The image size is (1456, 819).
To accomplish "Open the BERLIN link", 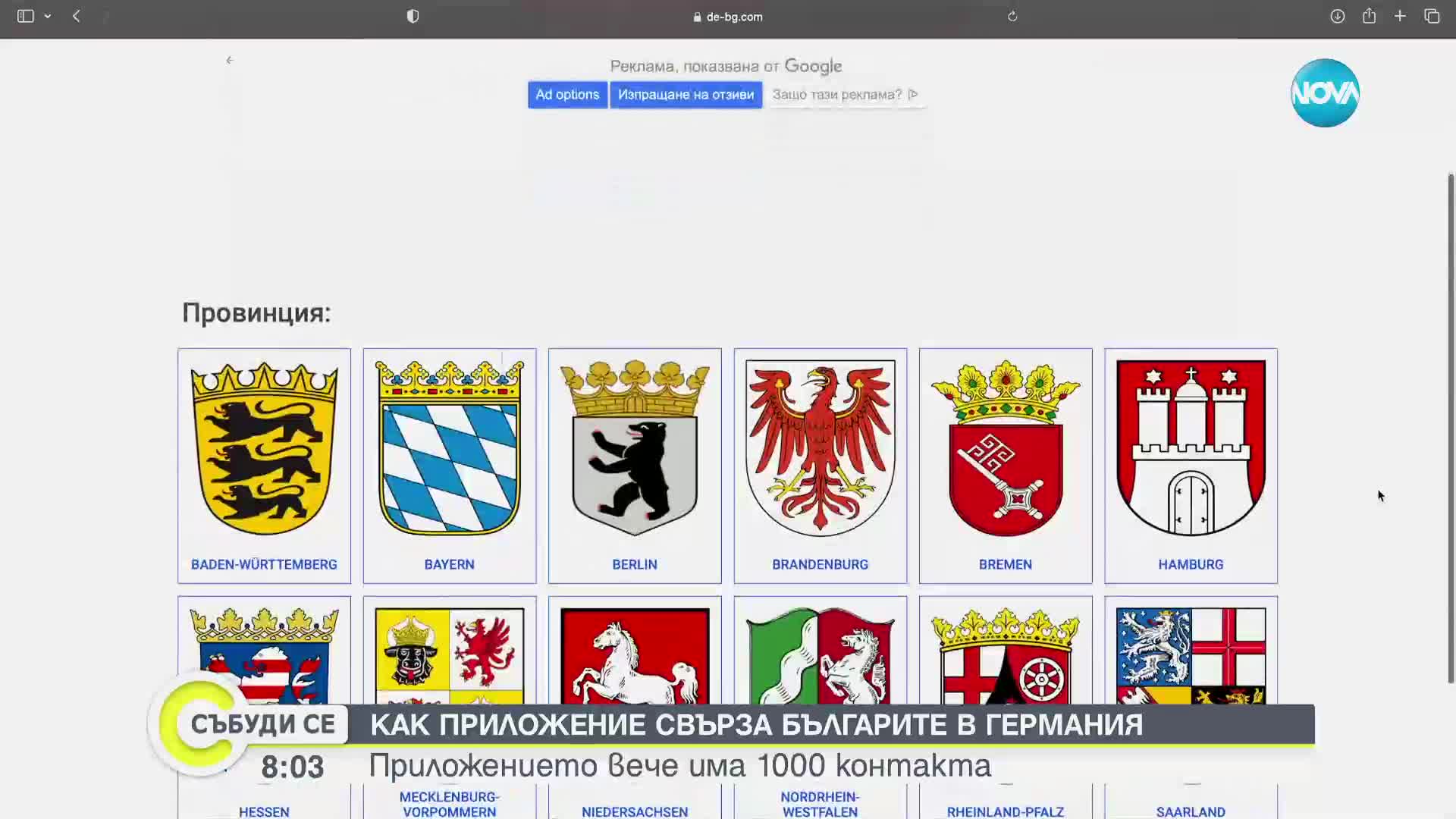I will [x=635, y=564].
